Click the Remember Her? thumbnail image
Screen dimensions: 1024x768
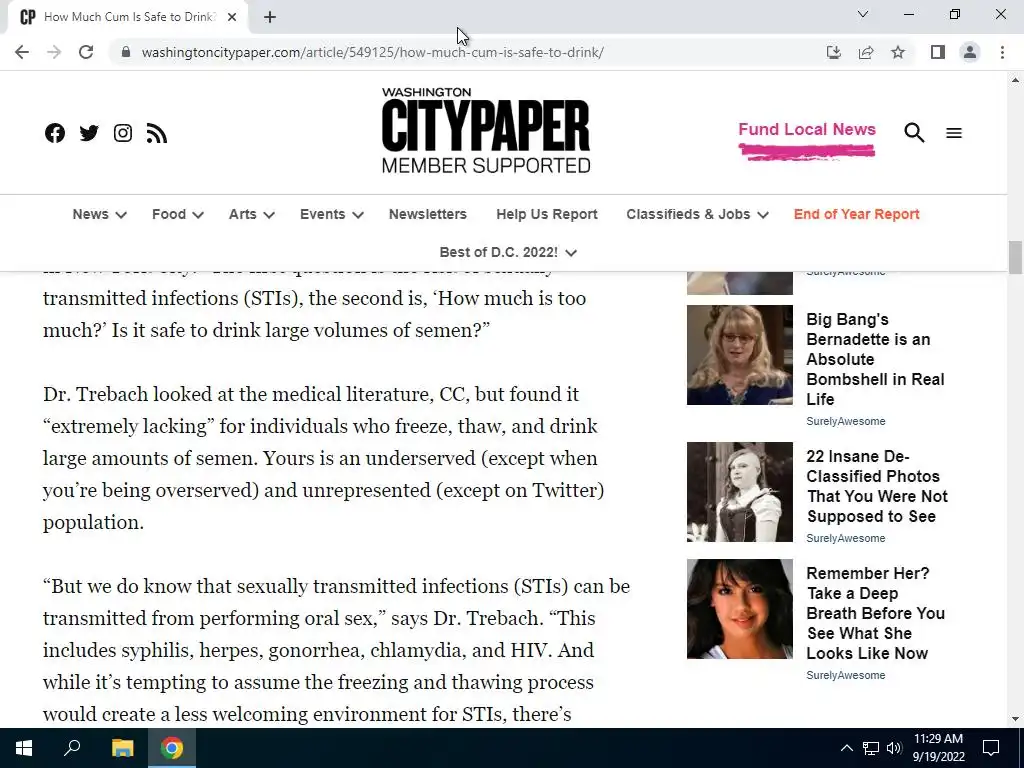coord(740,609)
